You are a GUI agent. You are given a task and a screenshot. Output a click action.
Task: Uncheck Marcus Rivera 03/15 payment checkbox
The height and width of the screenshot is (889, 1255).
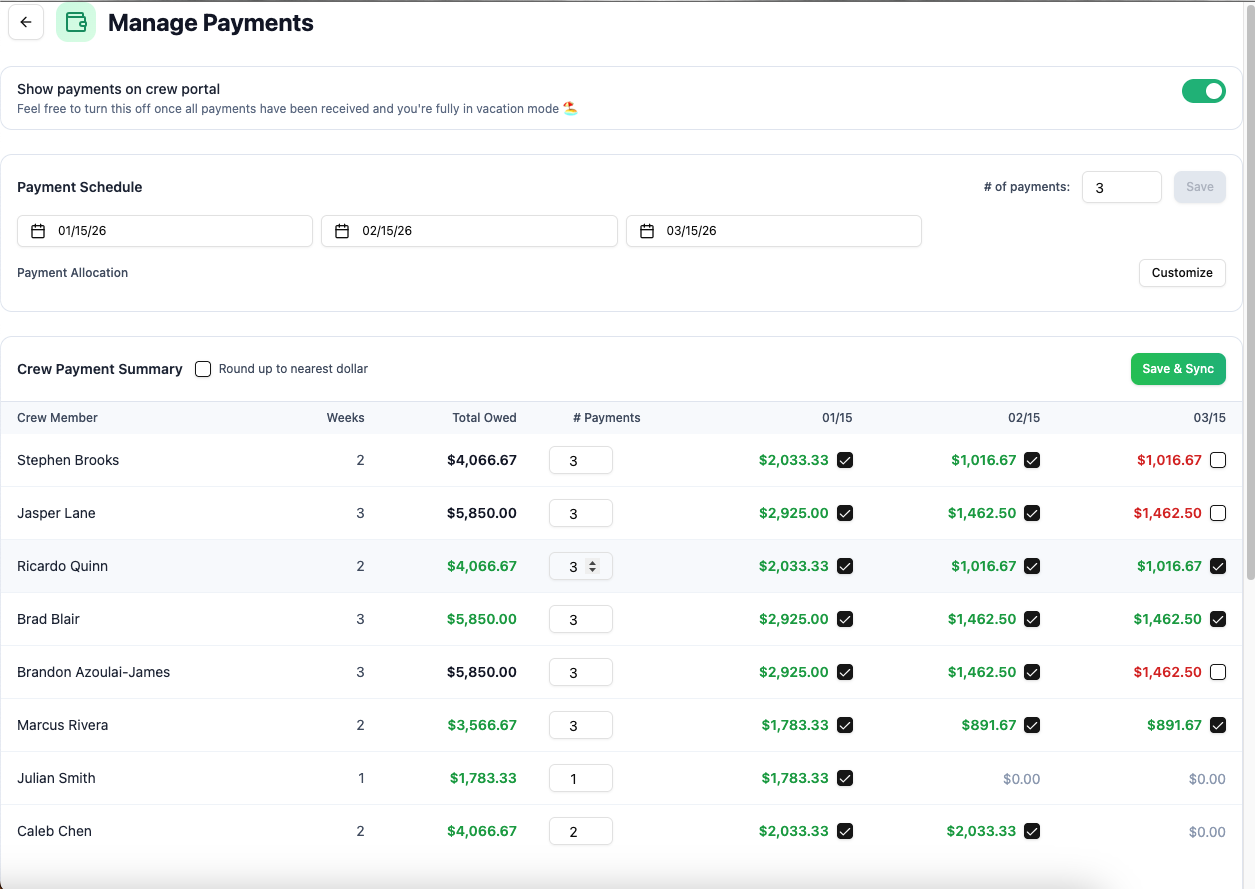click(1217, 725)
